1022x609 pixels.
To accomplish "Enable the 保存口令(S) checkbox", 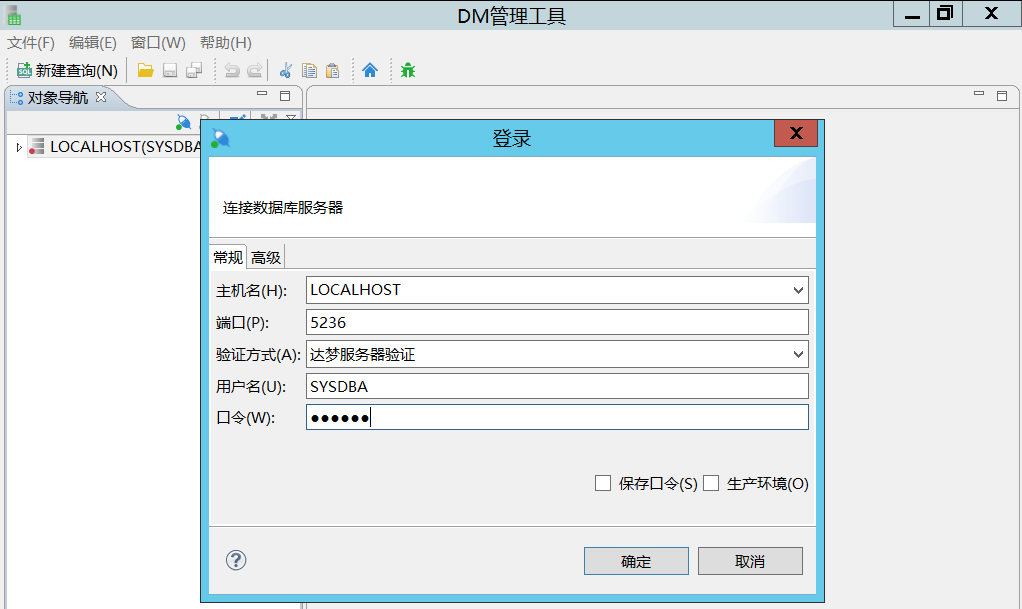I will click(603, 483).
